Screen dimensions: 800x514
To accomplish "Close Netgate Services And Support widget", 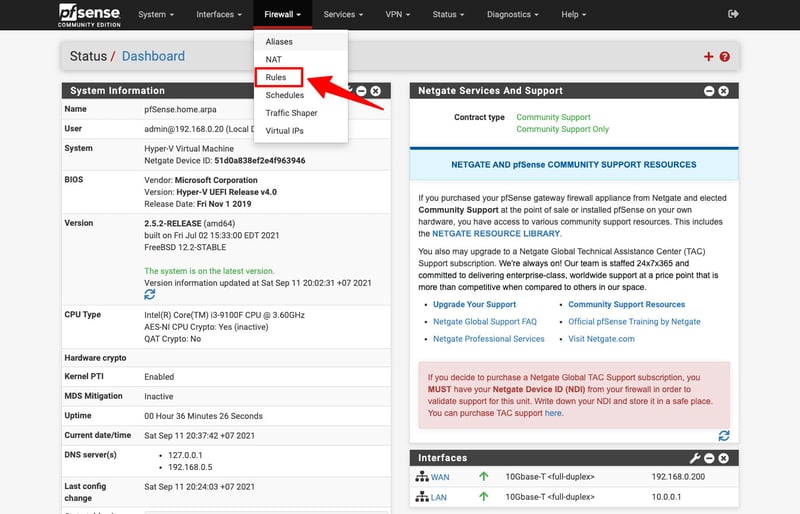I will click(723, 91).
